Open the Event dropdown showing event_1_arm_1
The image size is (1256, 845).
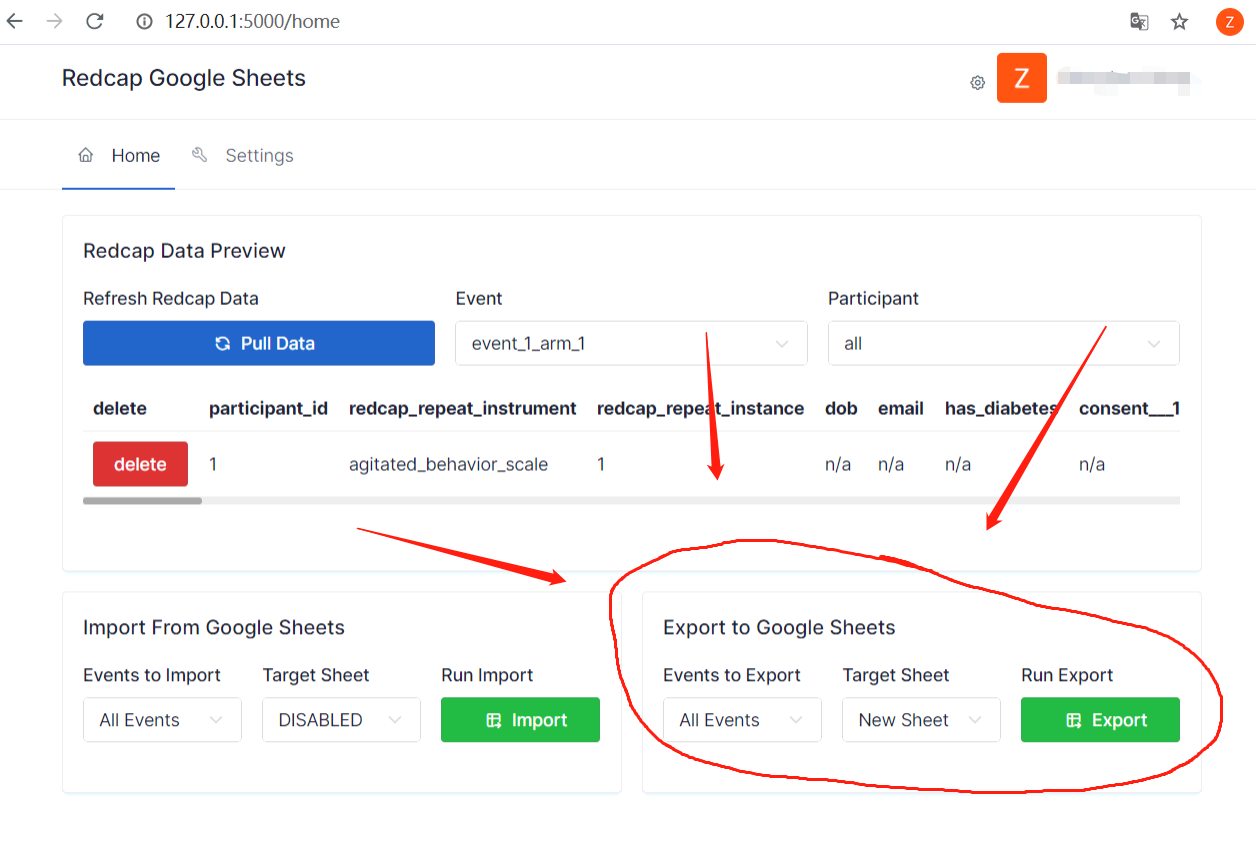pyautogui.click(x=631, y=343)
